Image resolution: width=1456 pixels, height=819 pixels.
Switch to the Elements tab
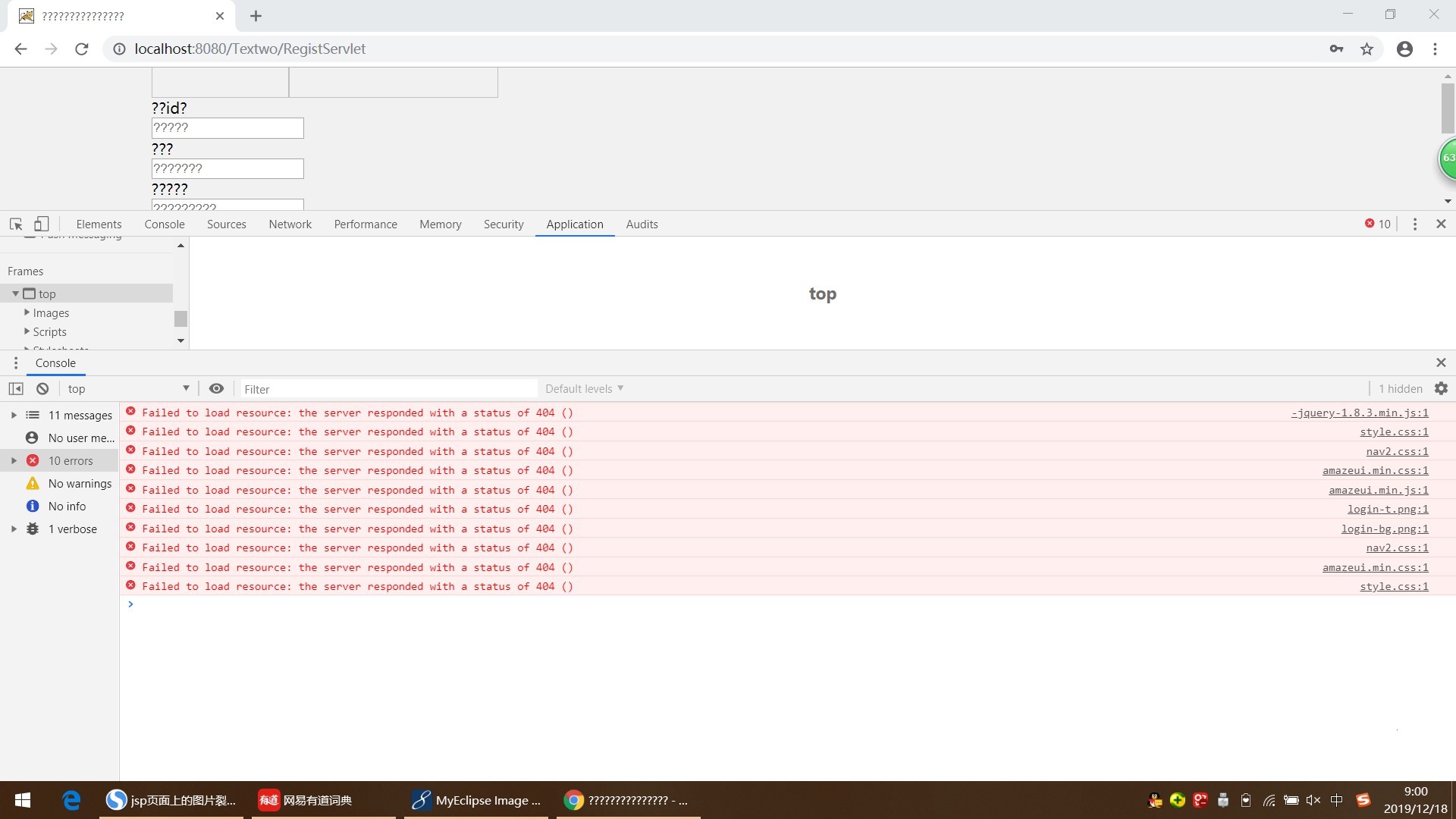[x=99, y=224]
